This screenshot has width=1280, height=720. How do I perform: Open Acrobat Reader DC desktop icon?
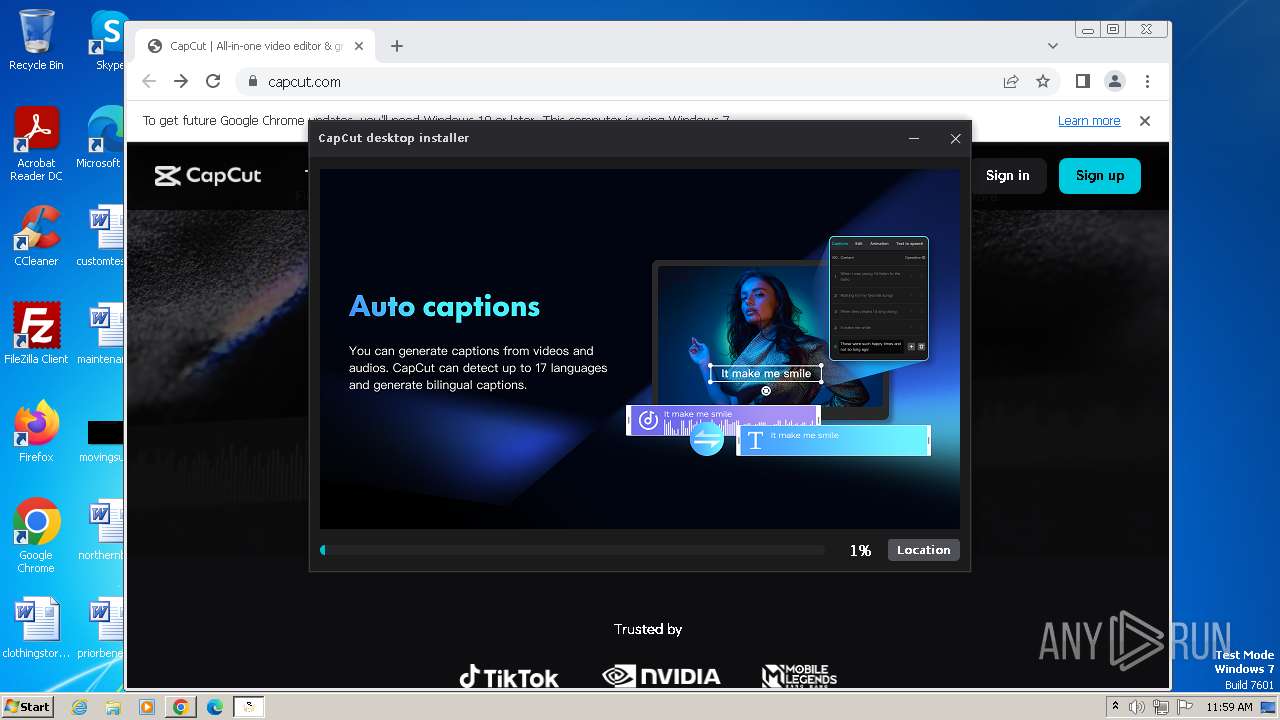coord(36,144)
